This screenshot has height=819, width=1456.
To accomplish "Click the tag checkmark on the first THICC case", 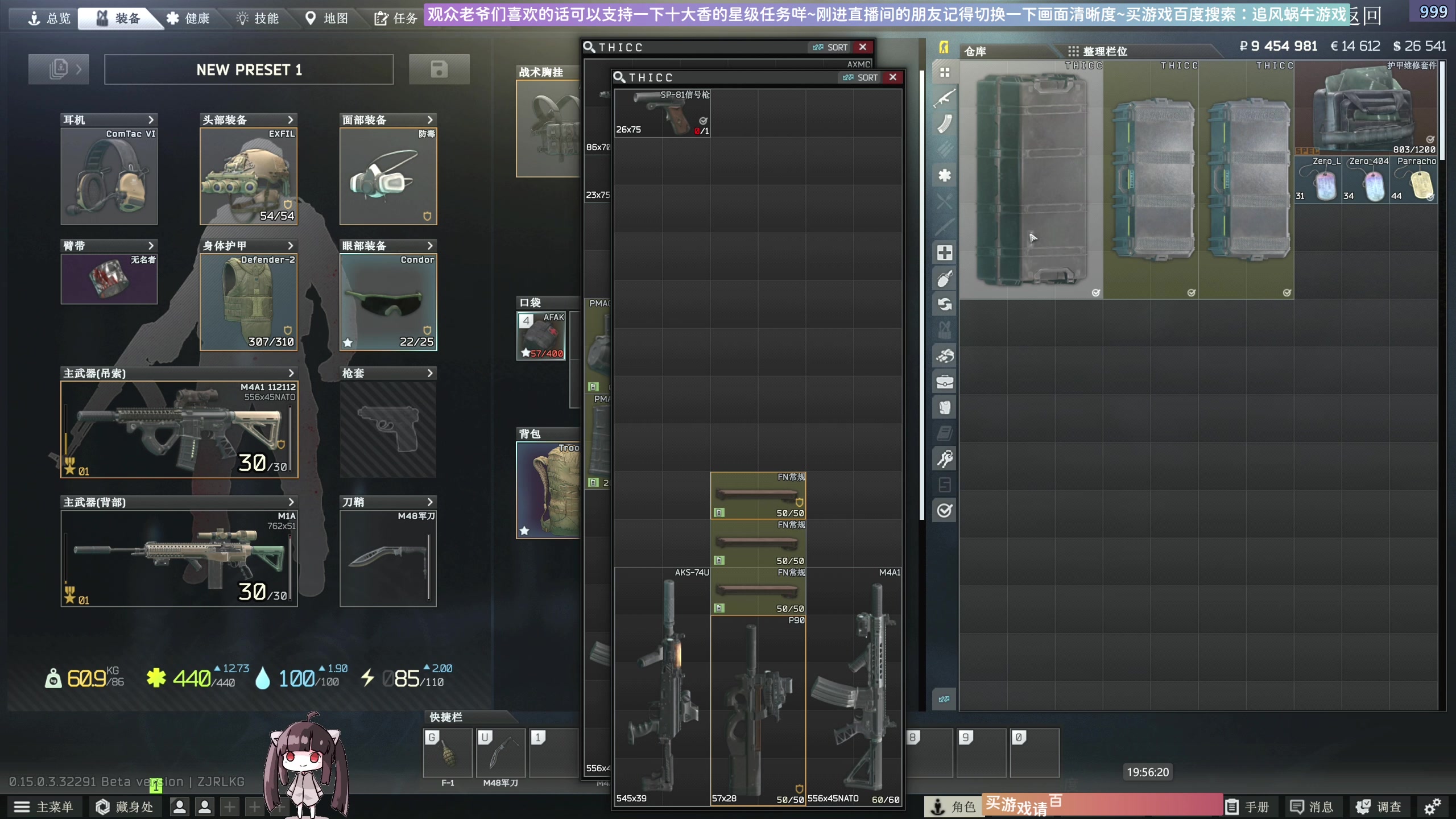I will click(1095, 292).
